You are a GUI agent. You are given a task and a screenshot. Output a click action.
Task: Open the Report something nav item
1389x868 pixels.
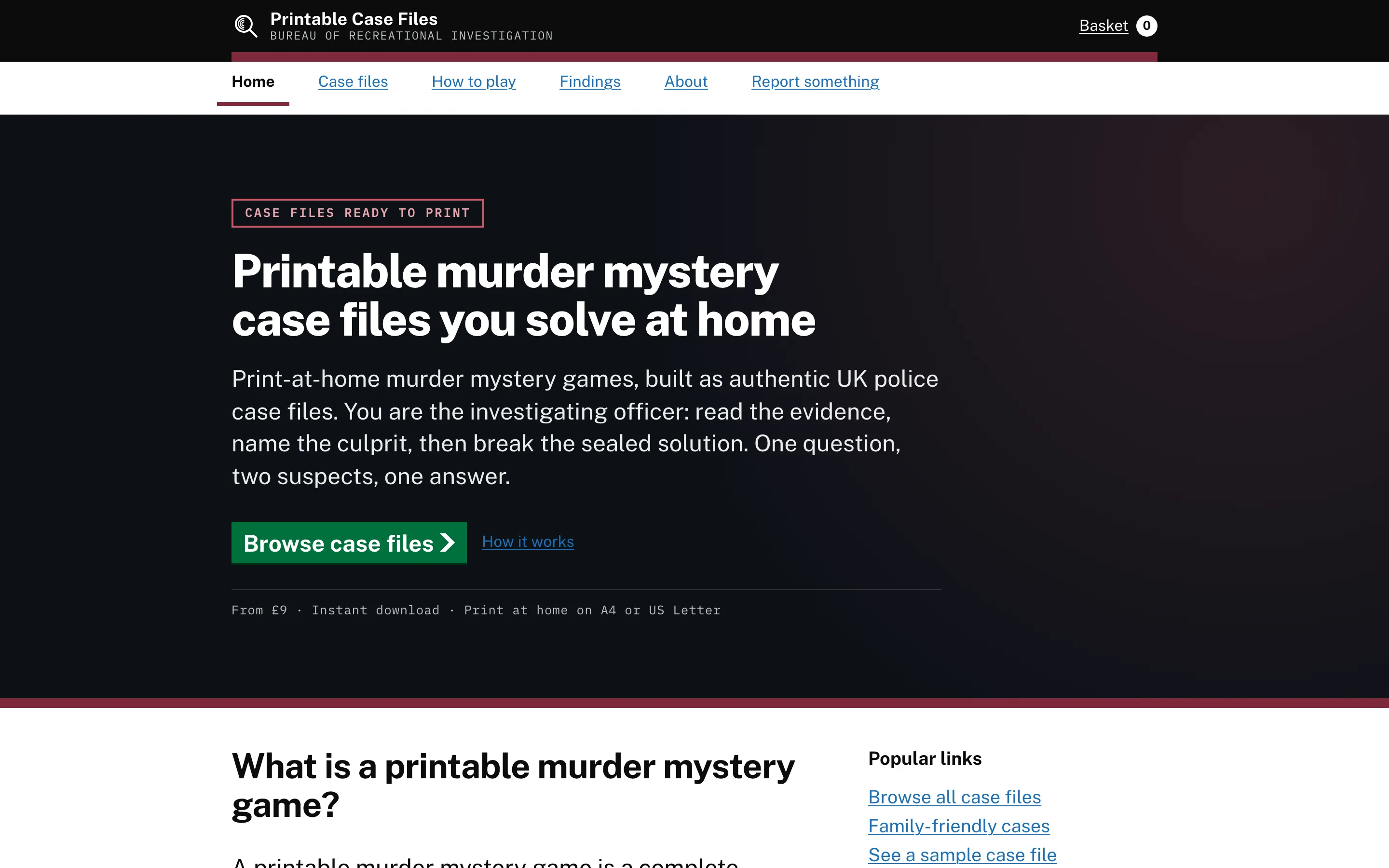815,81
